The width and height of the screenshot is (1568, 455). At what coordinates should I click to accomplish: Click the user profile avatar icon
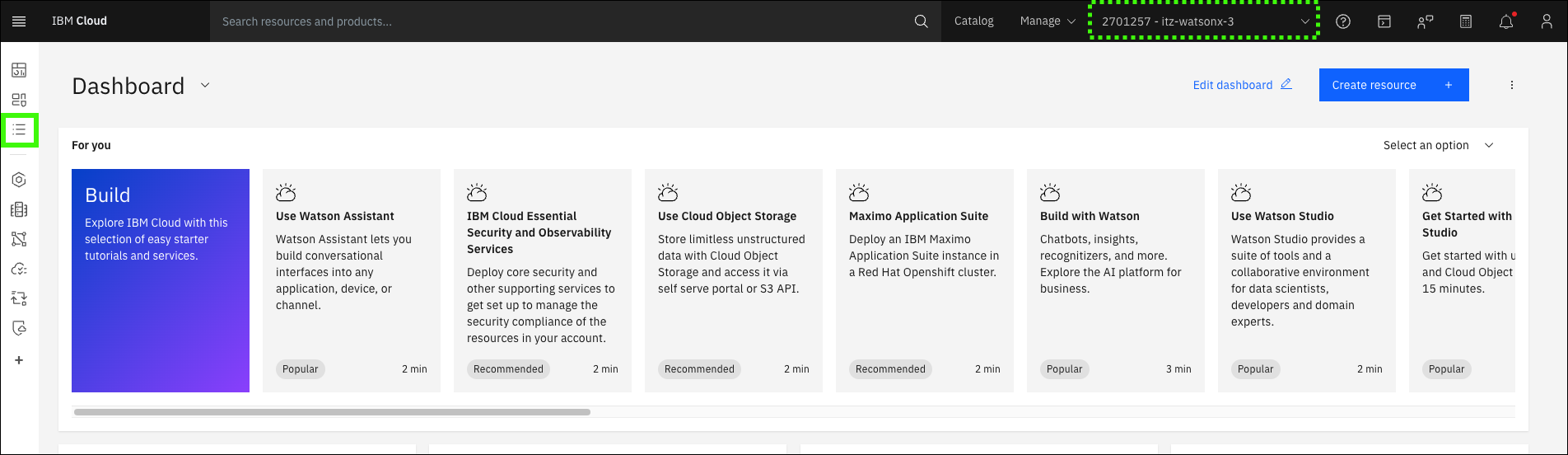[1547, 21]
